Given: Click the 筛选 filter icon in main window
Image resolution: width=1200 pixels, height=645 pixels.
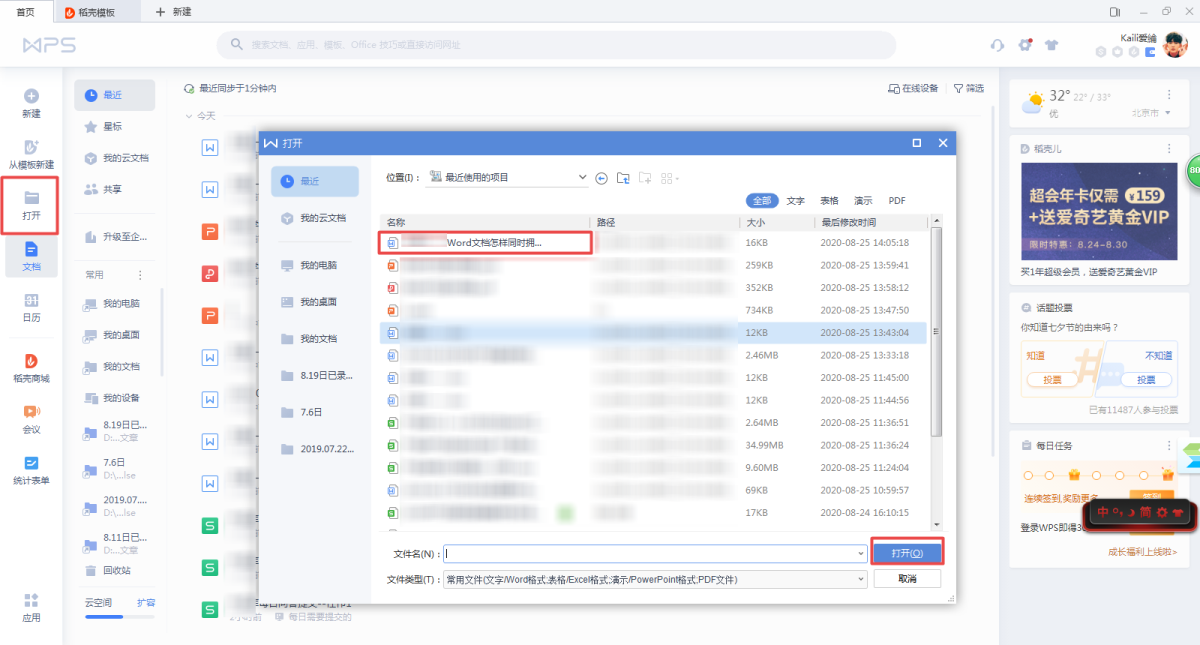Looking at the screenshot, I should 958,88.
